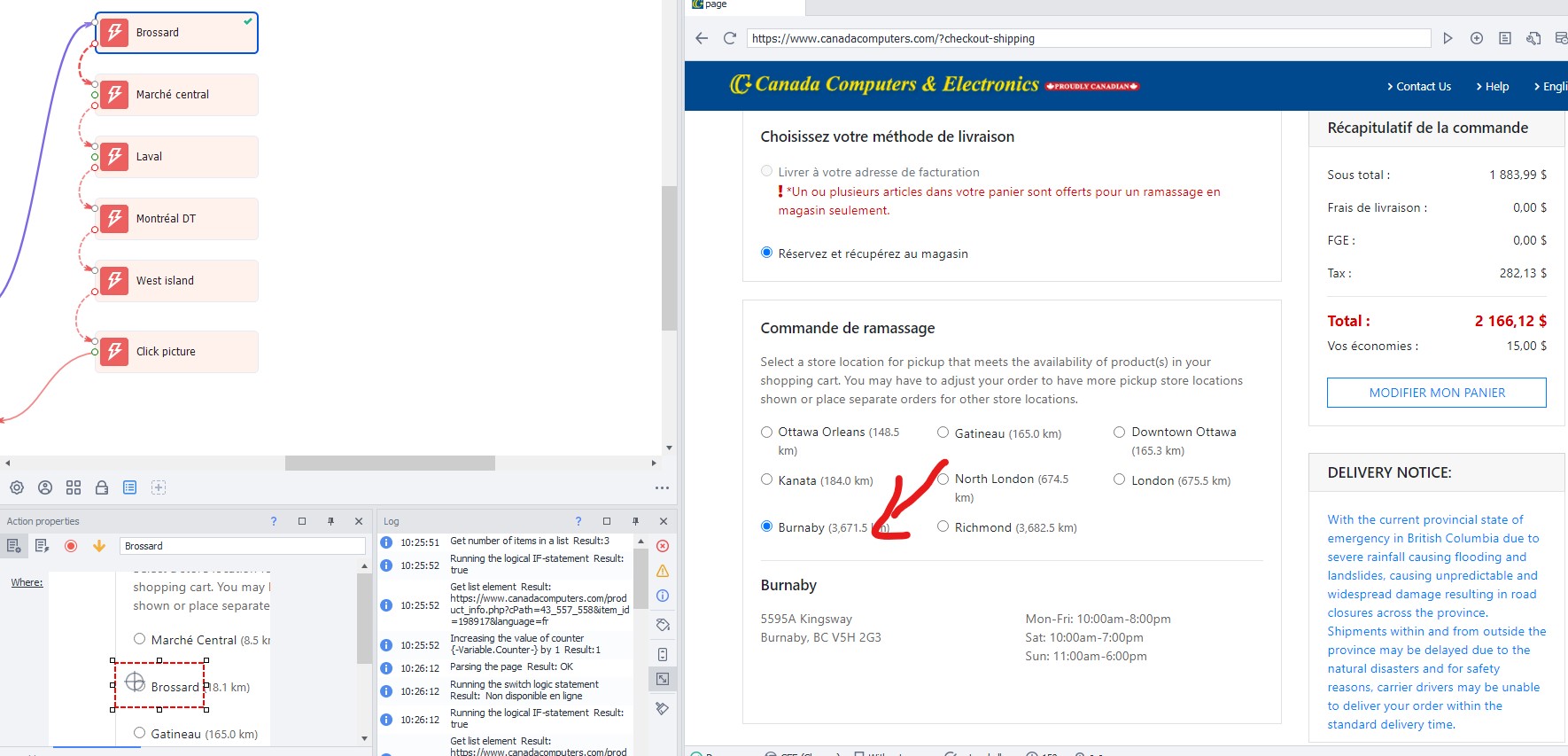This screenshot has height=756, width=1568.
Task: Pin the Log panel
Action: click(x=635, y=521)
